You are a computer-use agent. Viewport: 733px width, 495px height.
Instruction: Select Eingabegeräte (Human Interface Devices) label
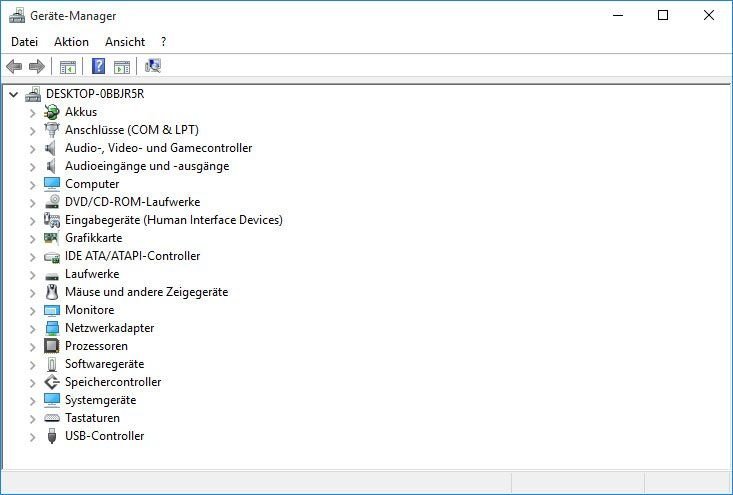pos(174,220)
